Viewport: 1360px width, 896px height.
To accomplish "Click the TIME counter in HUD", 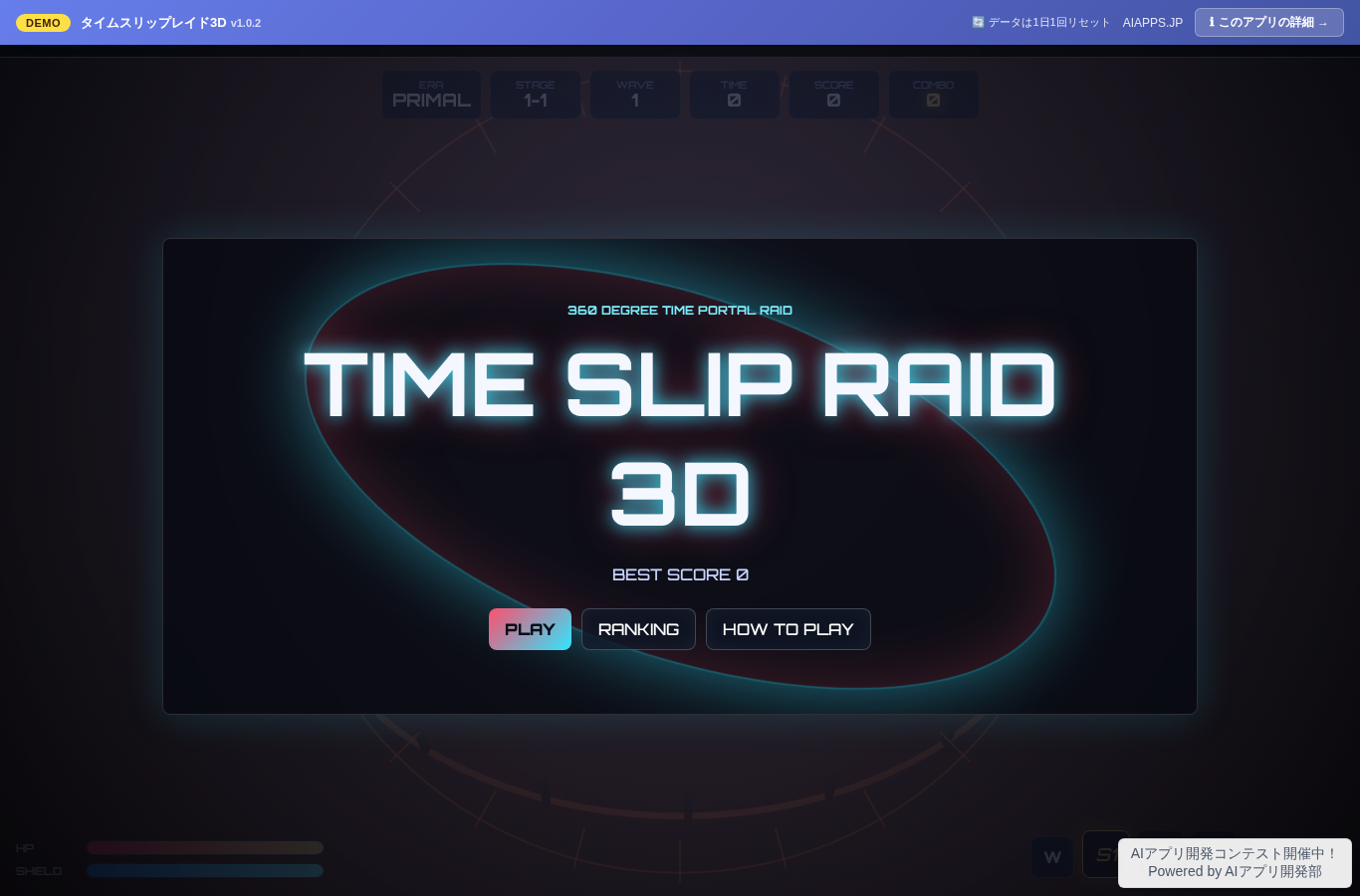I will point(735,95).
